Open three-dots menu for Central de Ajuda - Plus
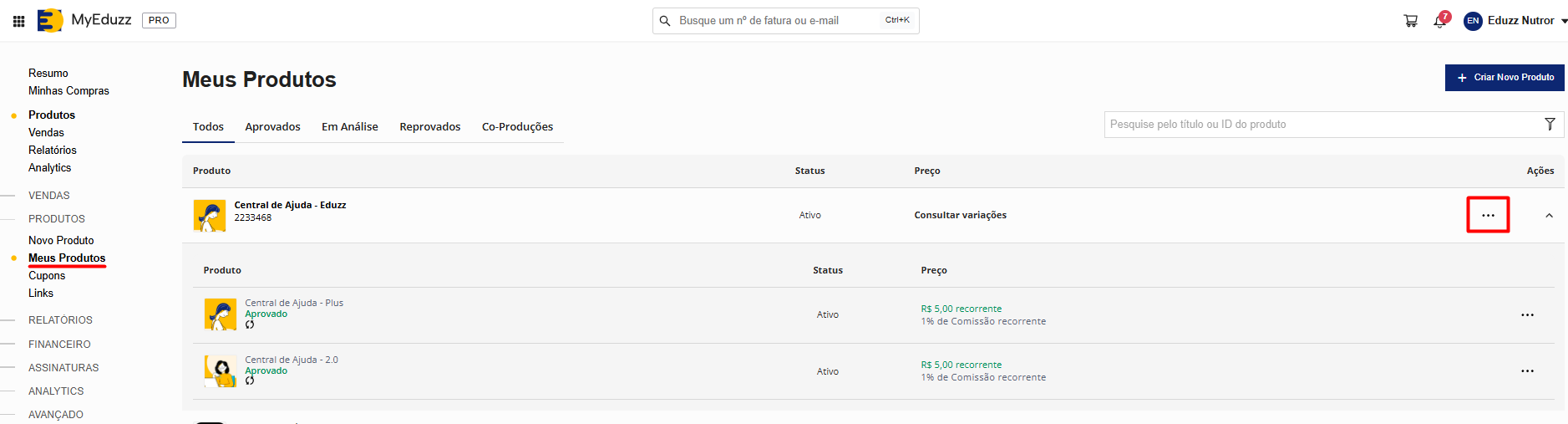The height and width of the screenshot is (424, 1568). coord(1527,315)
